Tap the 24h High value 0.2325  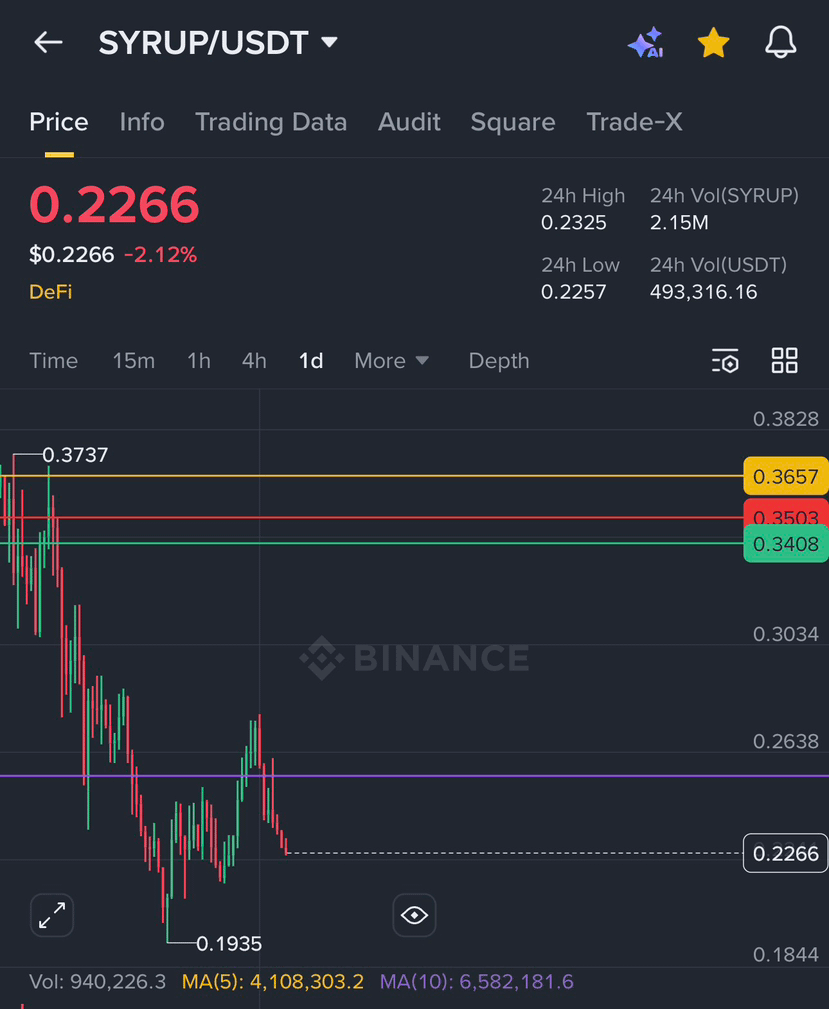573,223
